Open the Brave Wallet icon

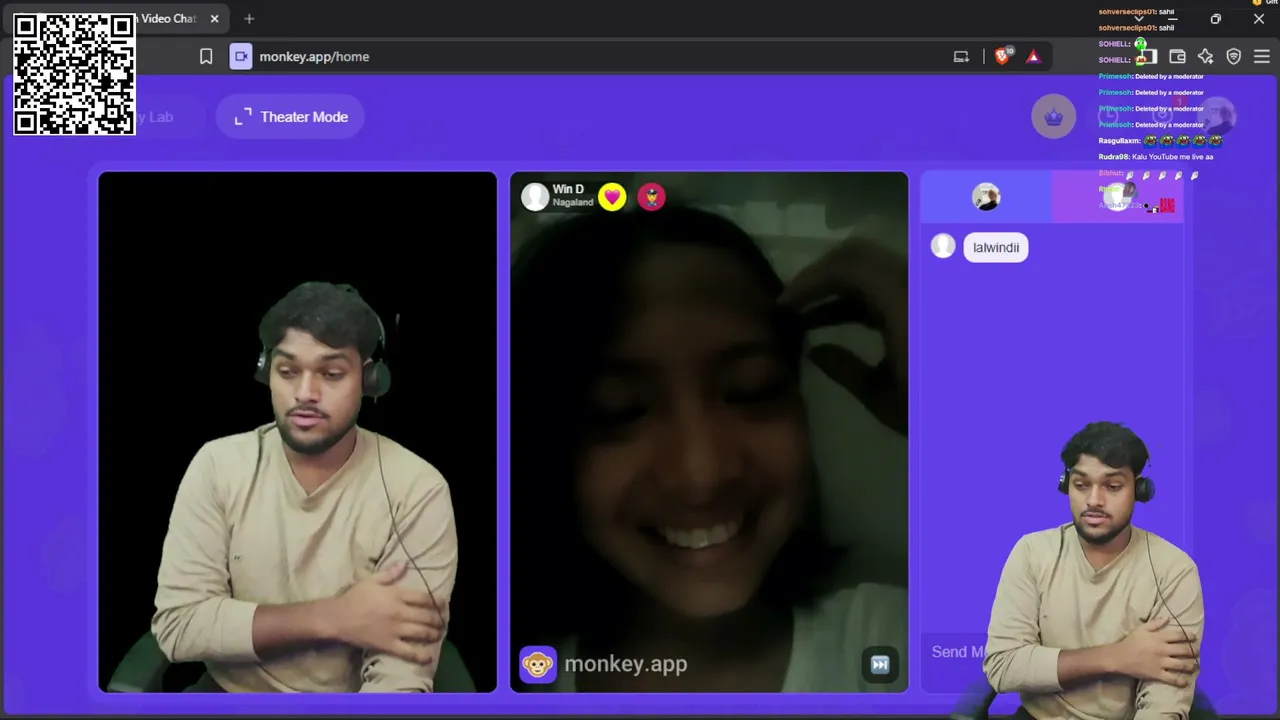tap(1177, 57)
